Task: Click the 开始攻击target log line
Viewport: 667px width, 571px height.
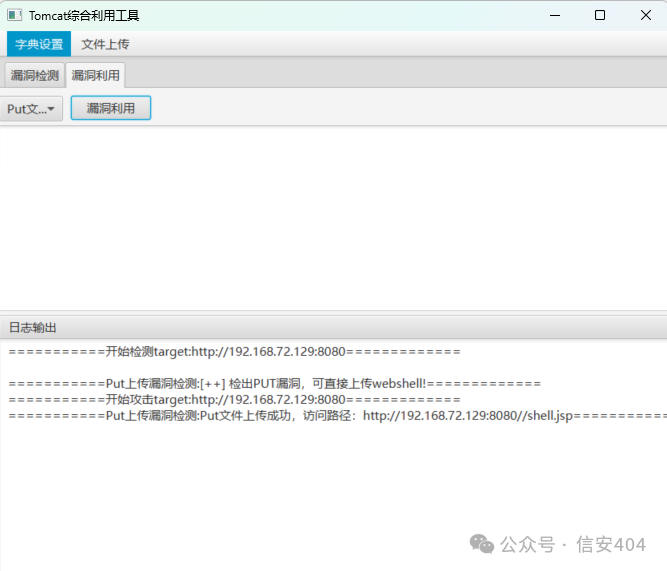Action: [x=234, y=400]
